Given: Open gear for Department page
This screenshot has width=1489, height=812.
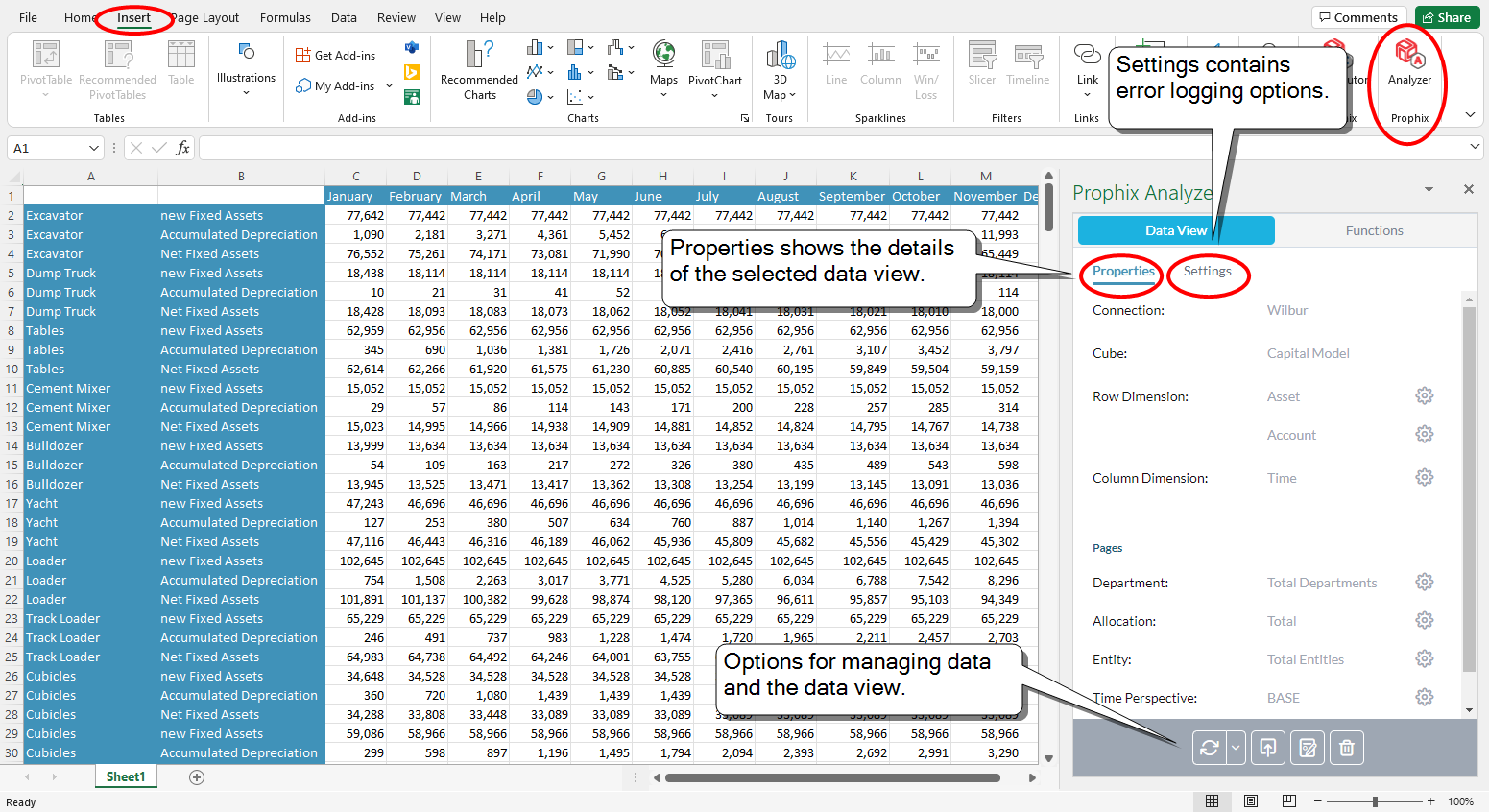Looking at the screenshot, I should click(x=1425, y=582).
